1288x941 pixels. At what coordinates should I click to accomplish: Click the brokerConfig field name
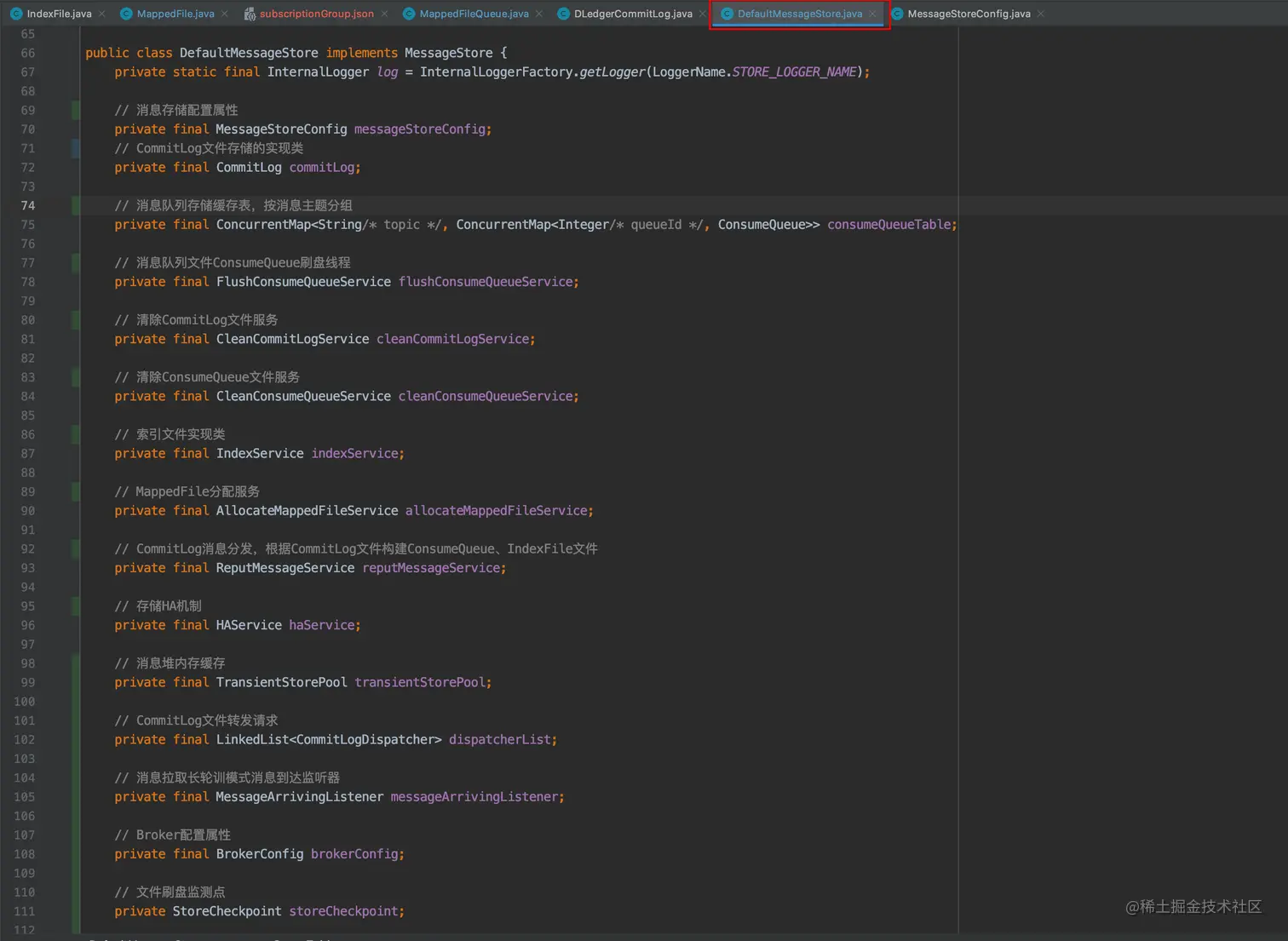click(354, 854)
